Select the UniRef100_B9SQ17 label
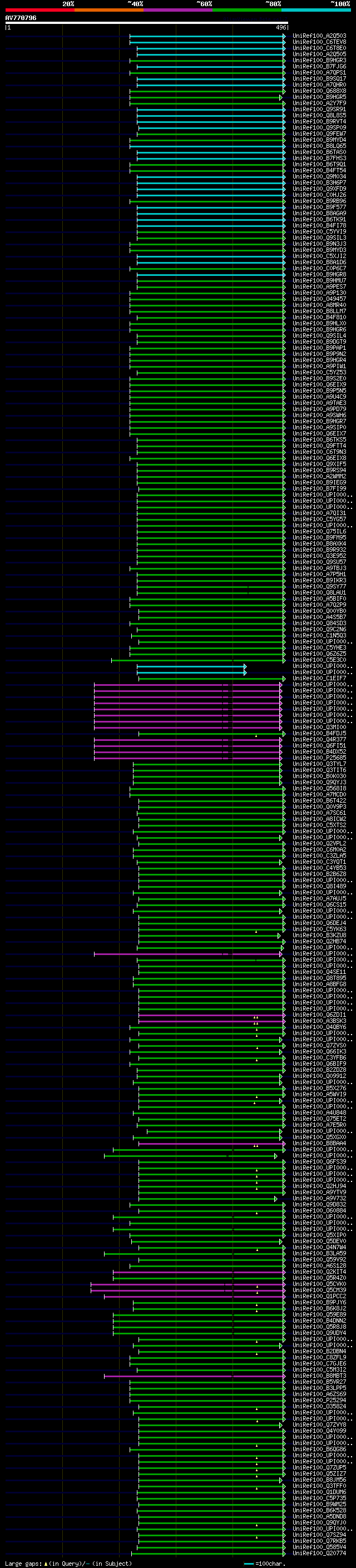Image resolution: width=356 pixels, height=1568 pixels. click(x=319, y=78)
